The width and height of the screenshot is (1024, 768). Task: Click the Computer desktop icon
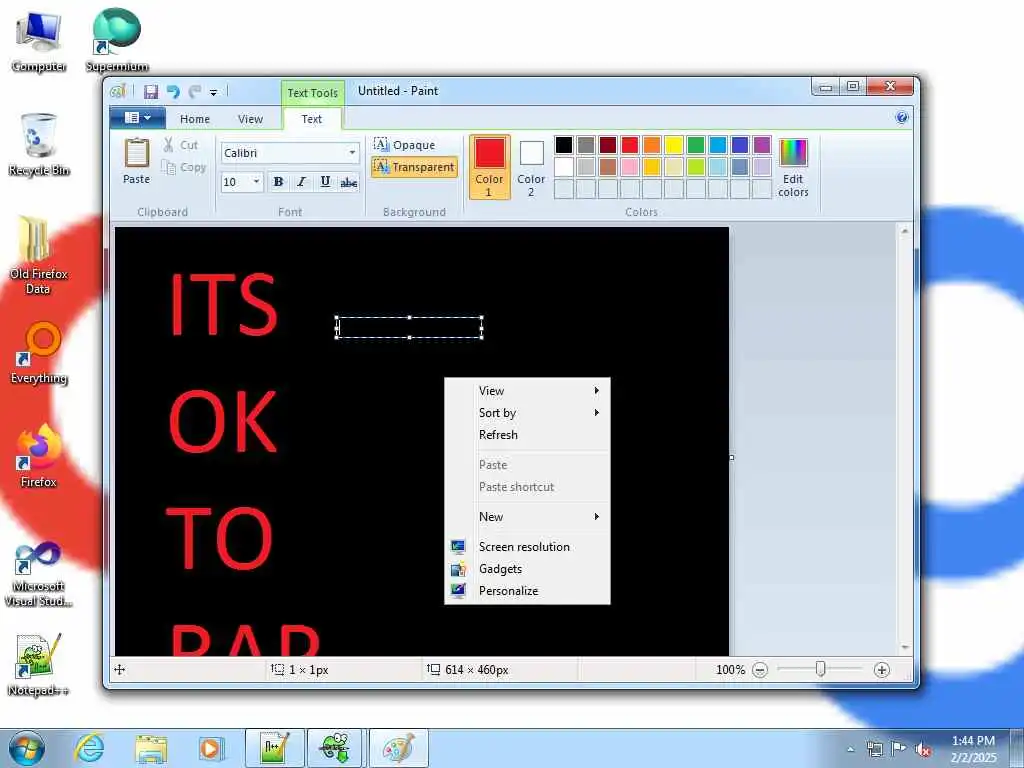[x=39, y=40]
